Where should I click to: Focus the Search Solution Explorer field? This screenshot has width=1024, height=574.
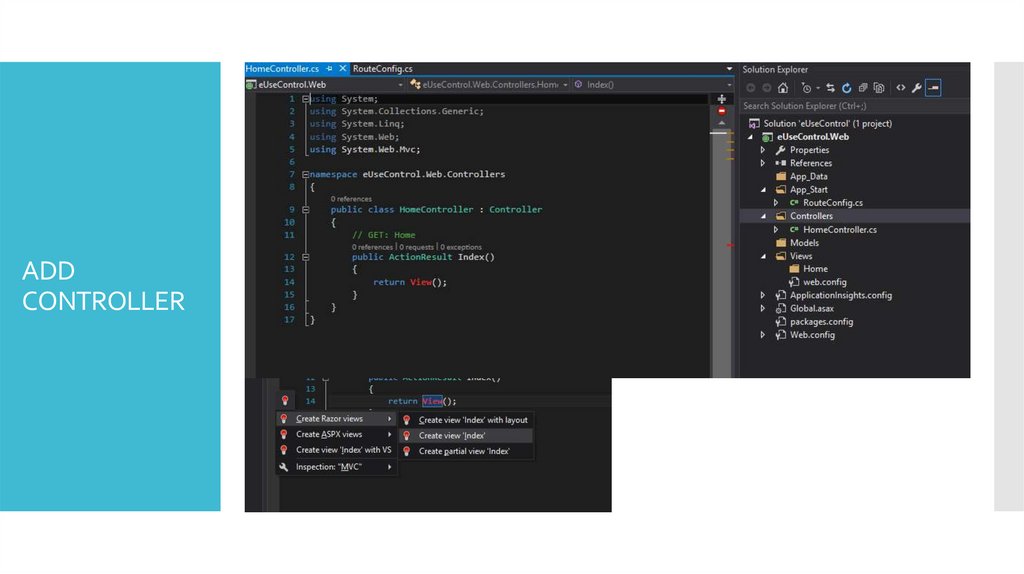[854, 106]
